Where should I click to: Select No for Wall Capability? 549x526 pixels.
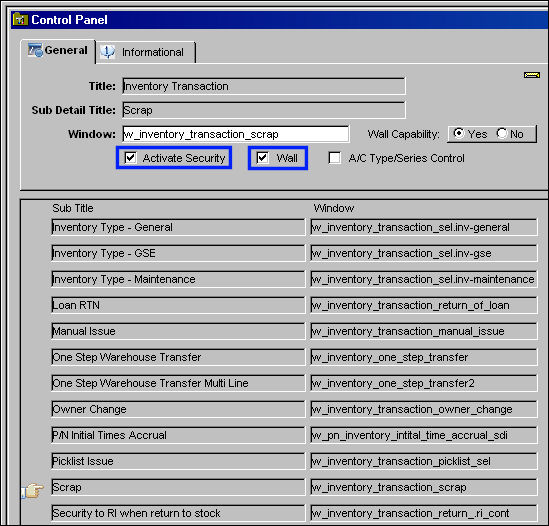coord(502,133)
